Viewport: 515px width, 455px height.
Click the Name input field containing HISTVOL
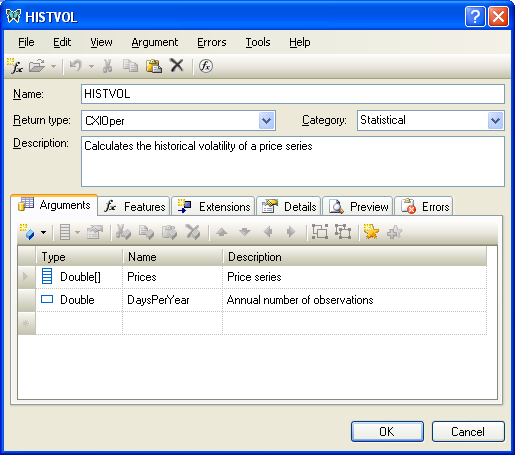coord(293,94)
